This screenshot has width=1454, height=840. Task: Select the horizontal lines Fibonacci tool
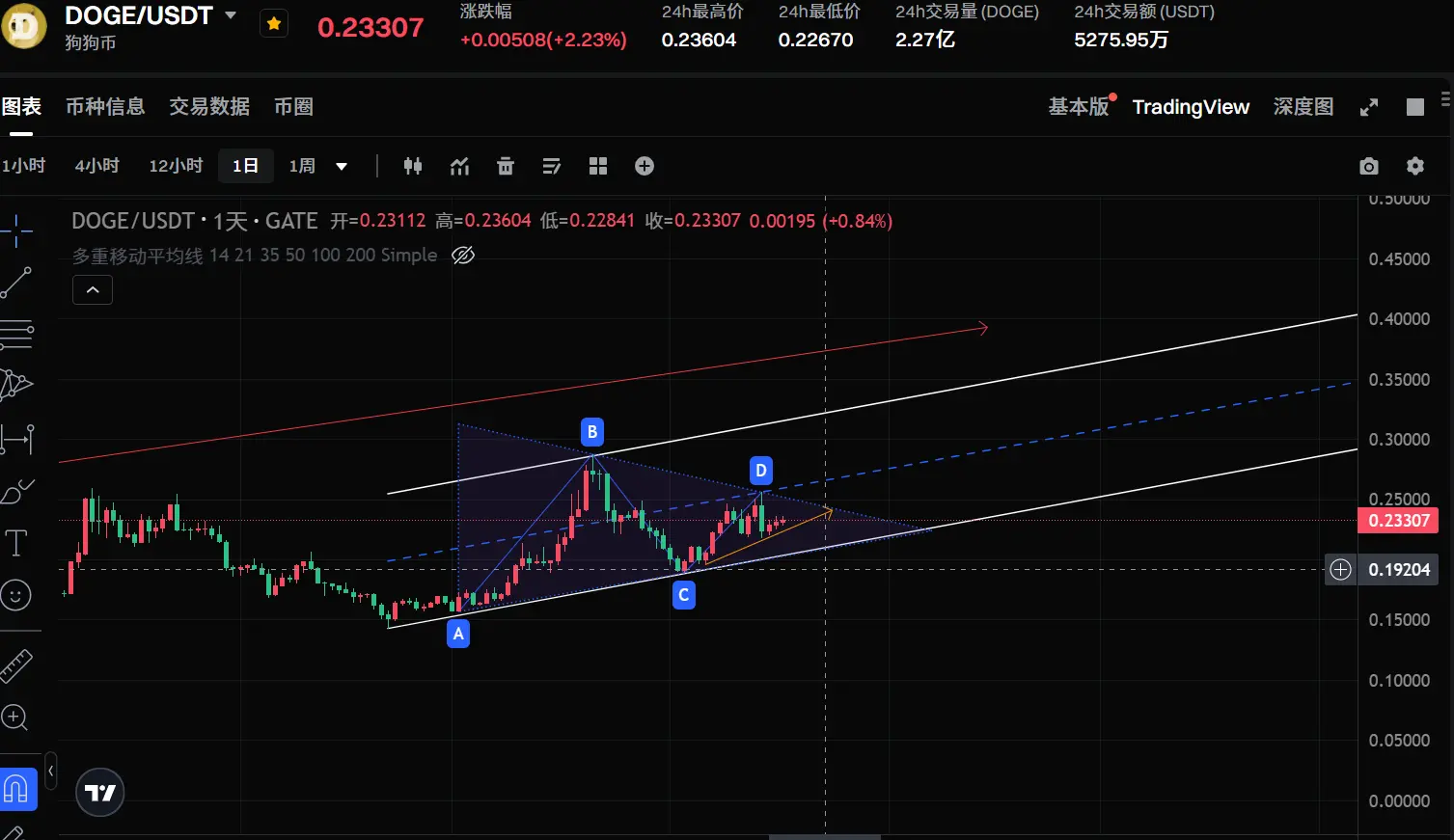(x=16, y=334)
